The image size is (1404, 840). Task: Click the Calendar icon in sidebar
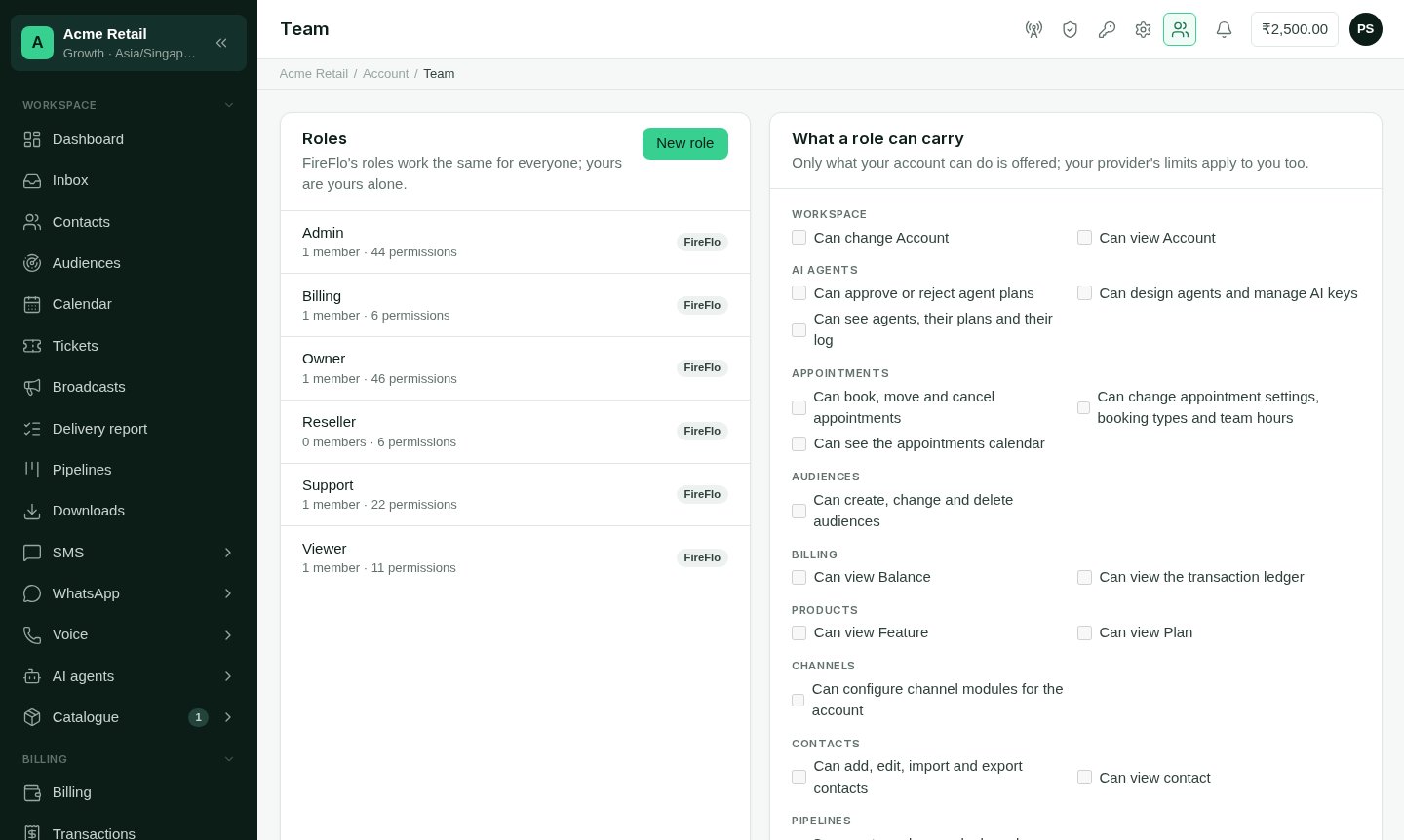point(32,304)
